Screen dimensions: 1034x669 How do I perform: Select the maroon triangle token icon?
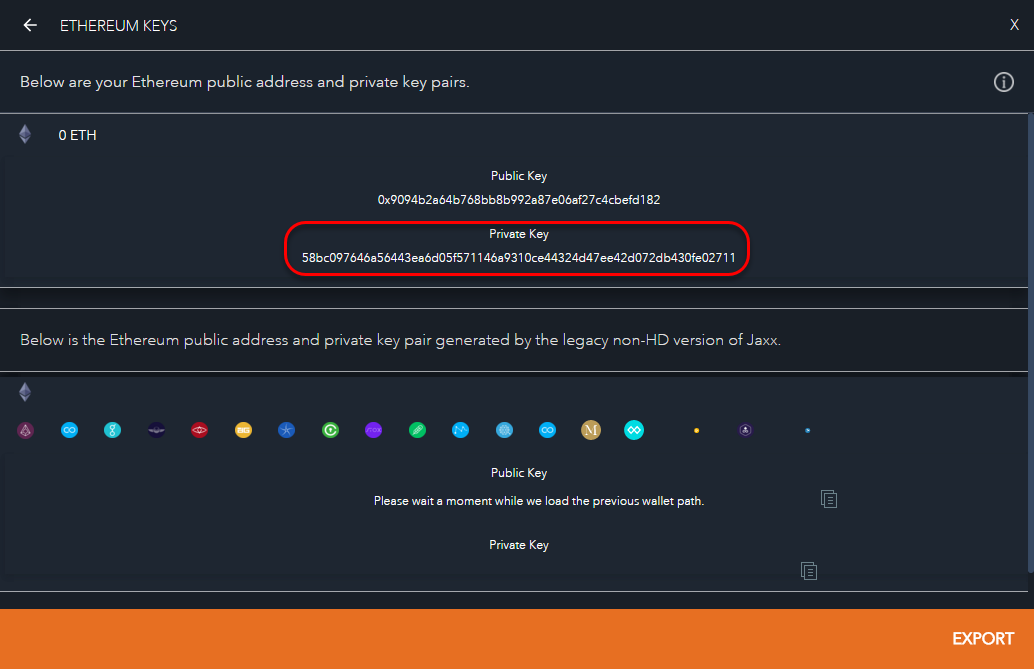[26, 430]
